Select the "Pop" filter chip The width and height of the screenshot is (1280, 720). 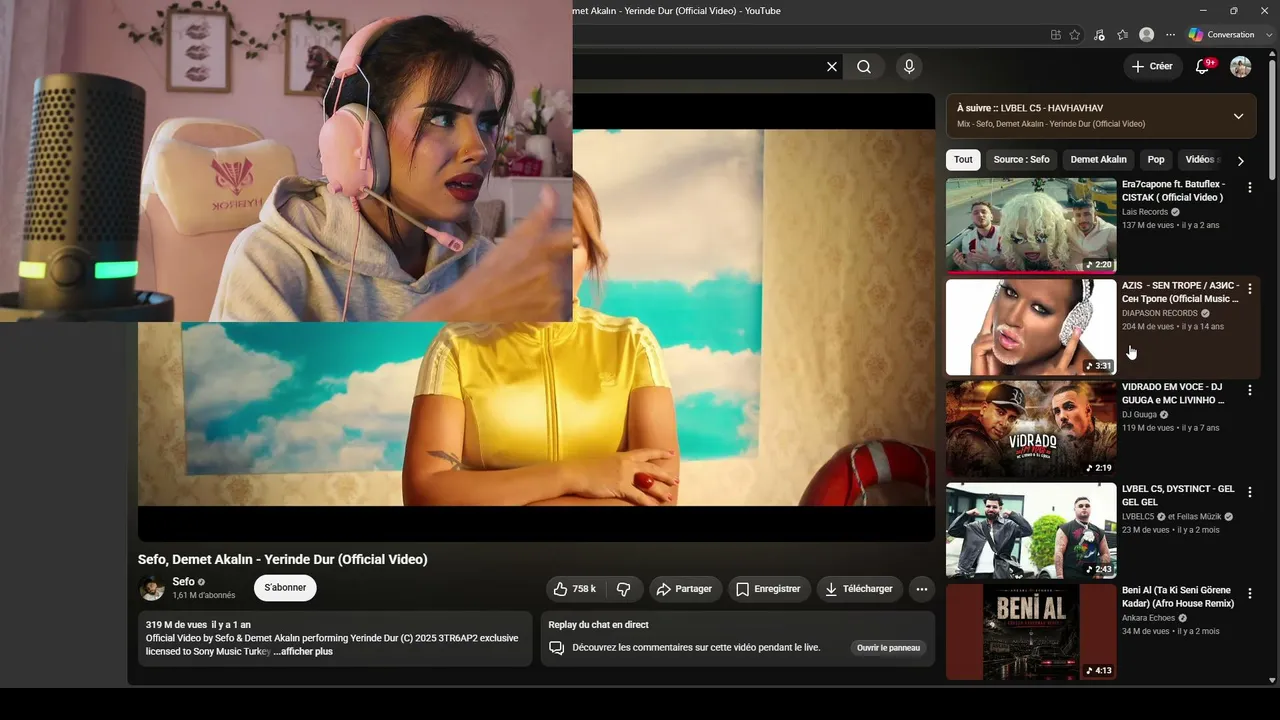1156,160
